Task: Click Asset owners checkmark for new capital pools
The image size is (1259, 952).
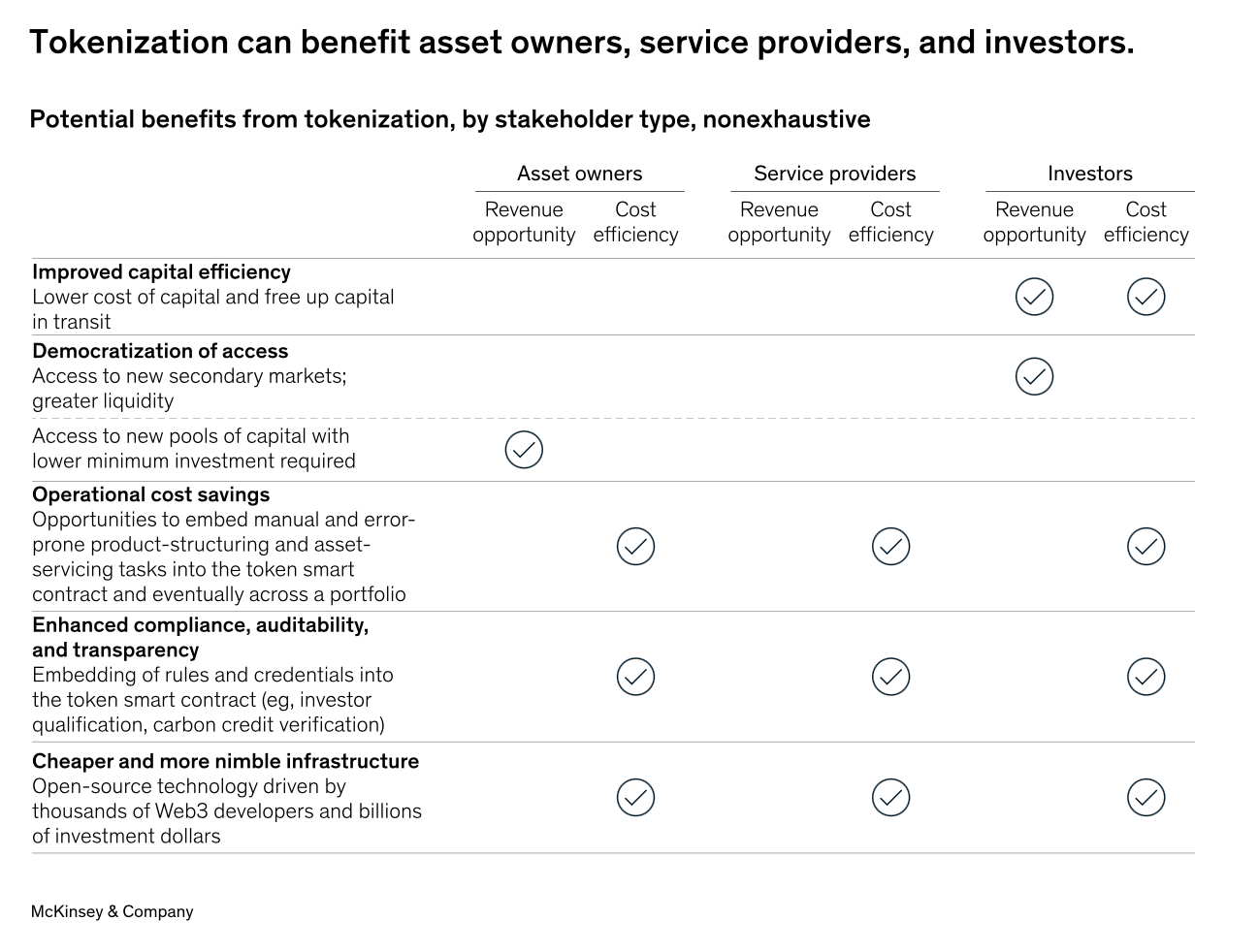Action: click(x=524, y=450)
